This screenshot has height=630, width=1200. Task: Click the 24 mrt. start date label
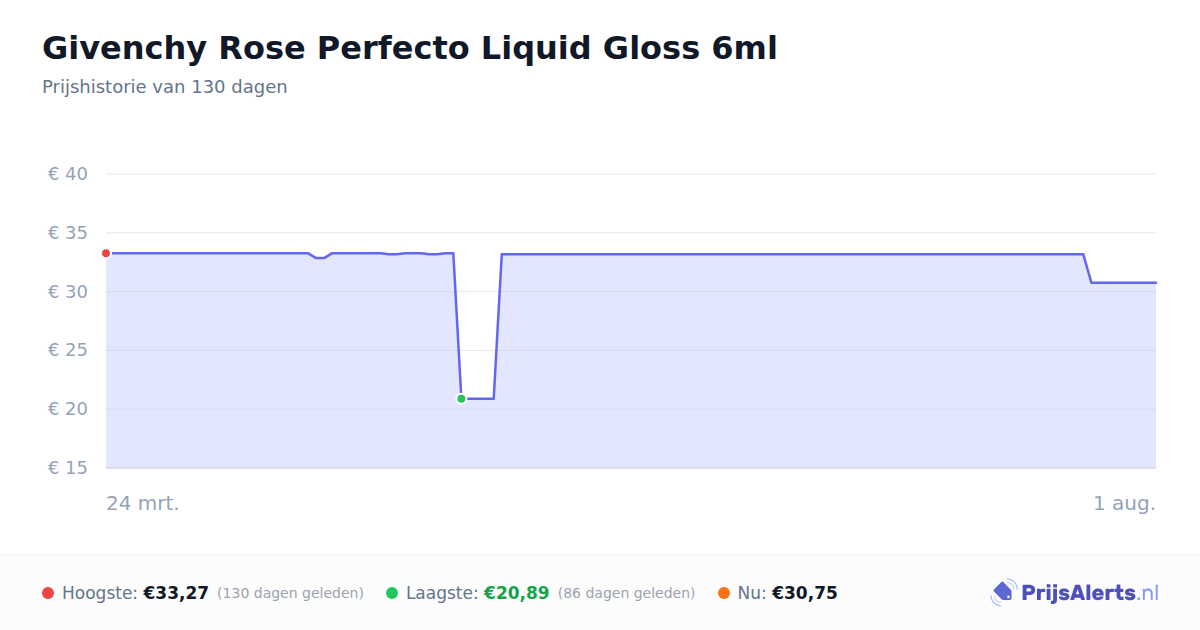[143, 503]
